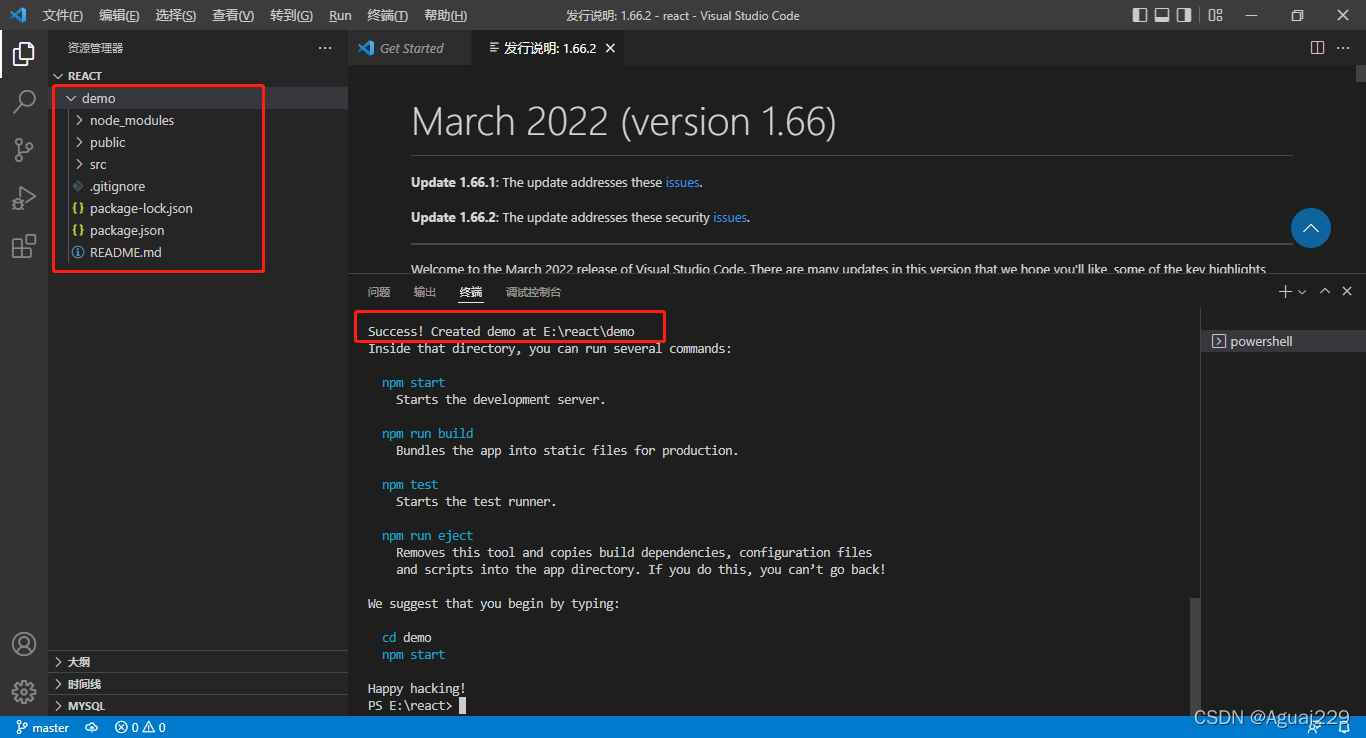Click the VS Code logo in title bar
1366x738 pixels.
click(18, 15)
